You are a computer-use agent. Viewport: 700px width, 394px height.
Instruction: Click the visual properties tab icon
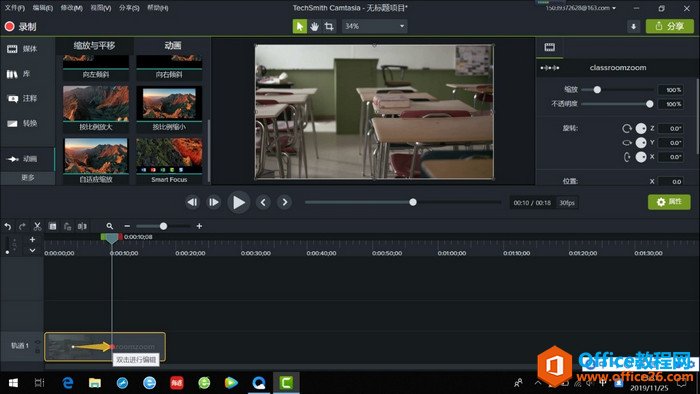click(x=550, y=47)
